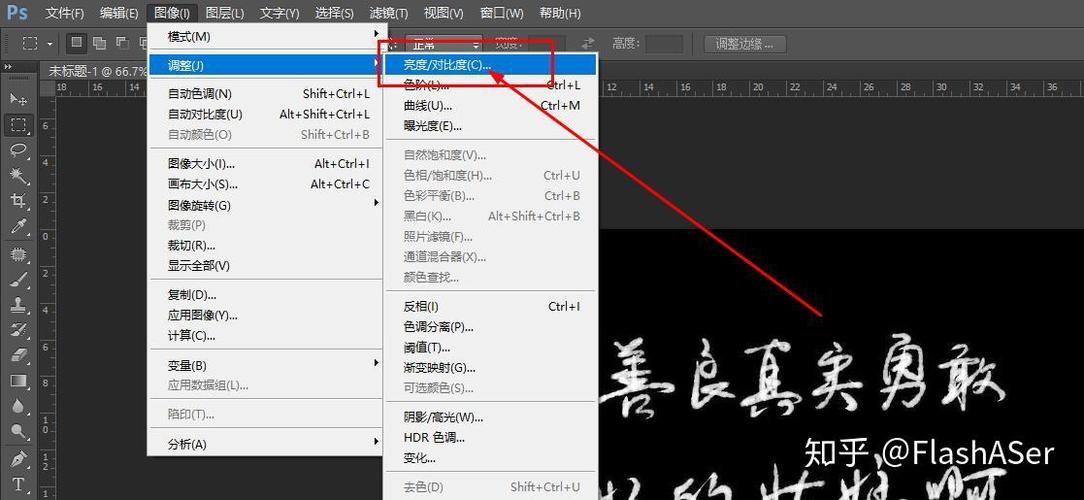Viewport: 1084px width, 500px height.
Task: Select the Crop tool
Action: pos(19,201)
